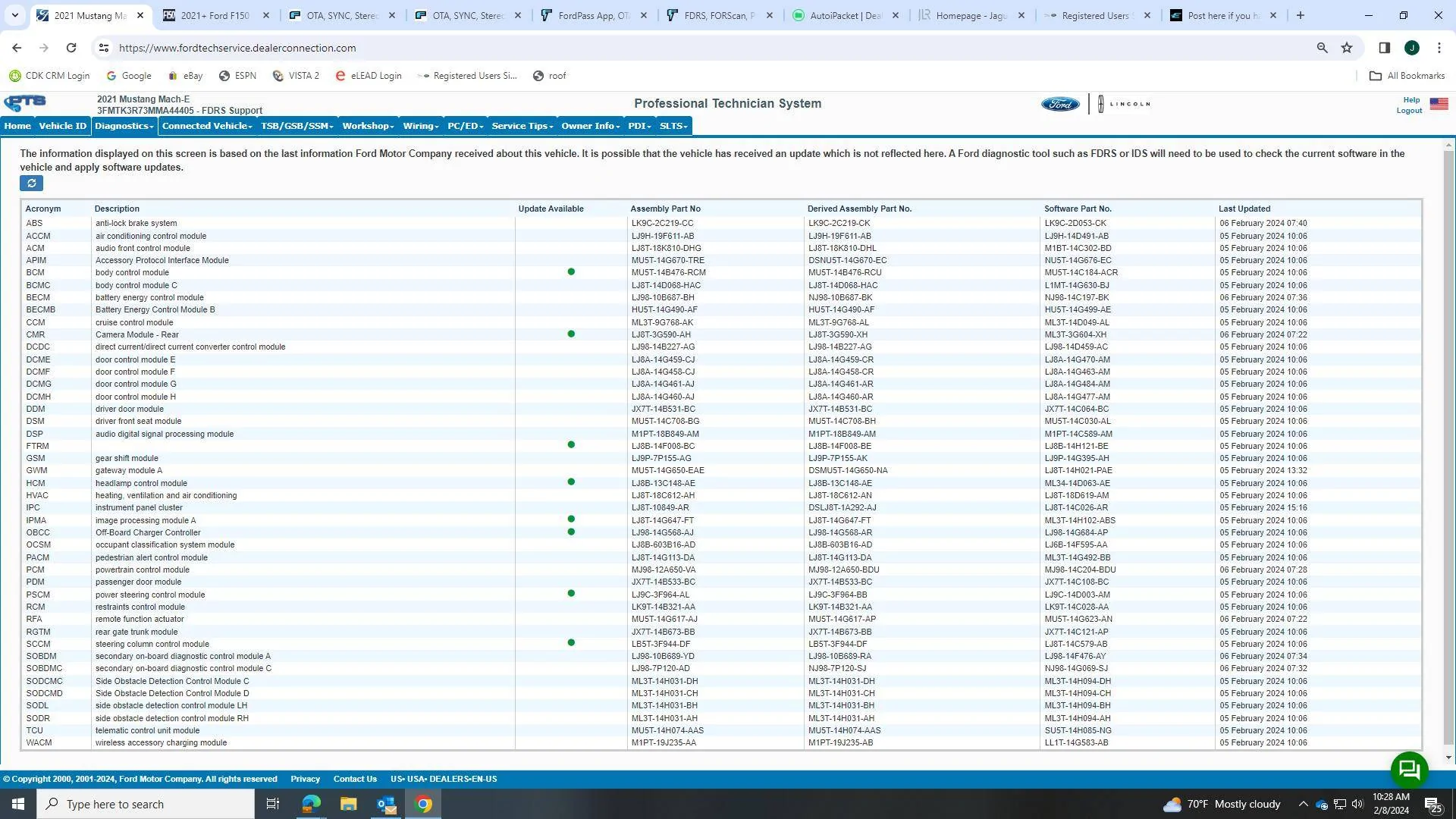This screenshot has width=1456, height=819.
Task: Switch to the Homepage - Jaguar tab
Action: pos(971,15)
